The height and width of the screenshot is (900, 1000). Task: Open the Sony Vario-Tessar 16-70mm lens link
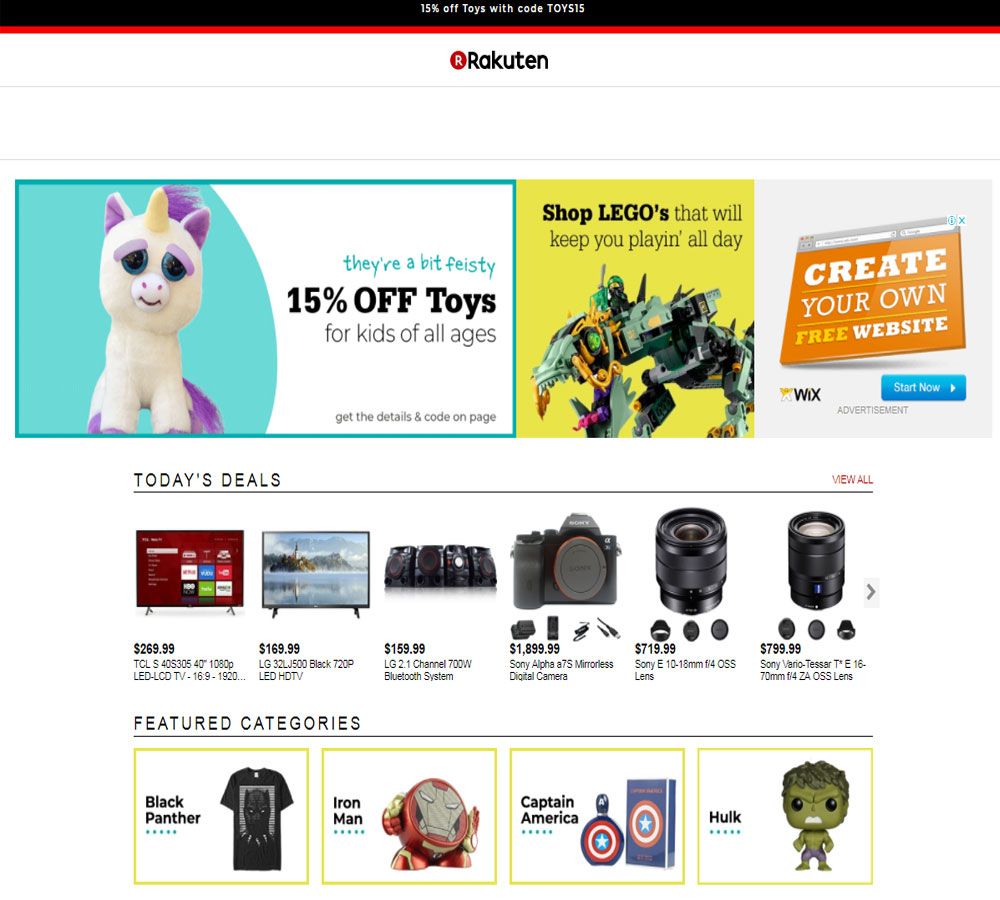pyautogui.click(x=812, y=670)
